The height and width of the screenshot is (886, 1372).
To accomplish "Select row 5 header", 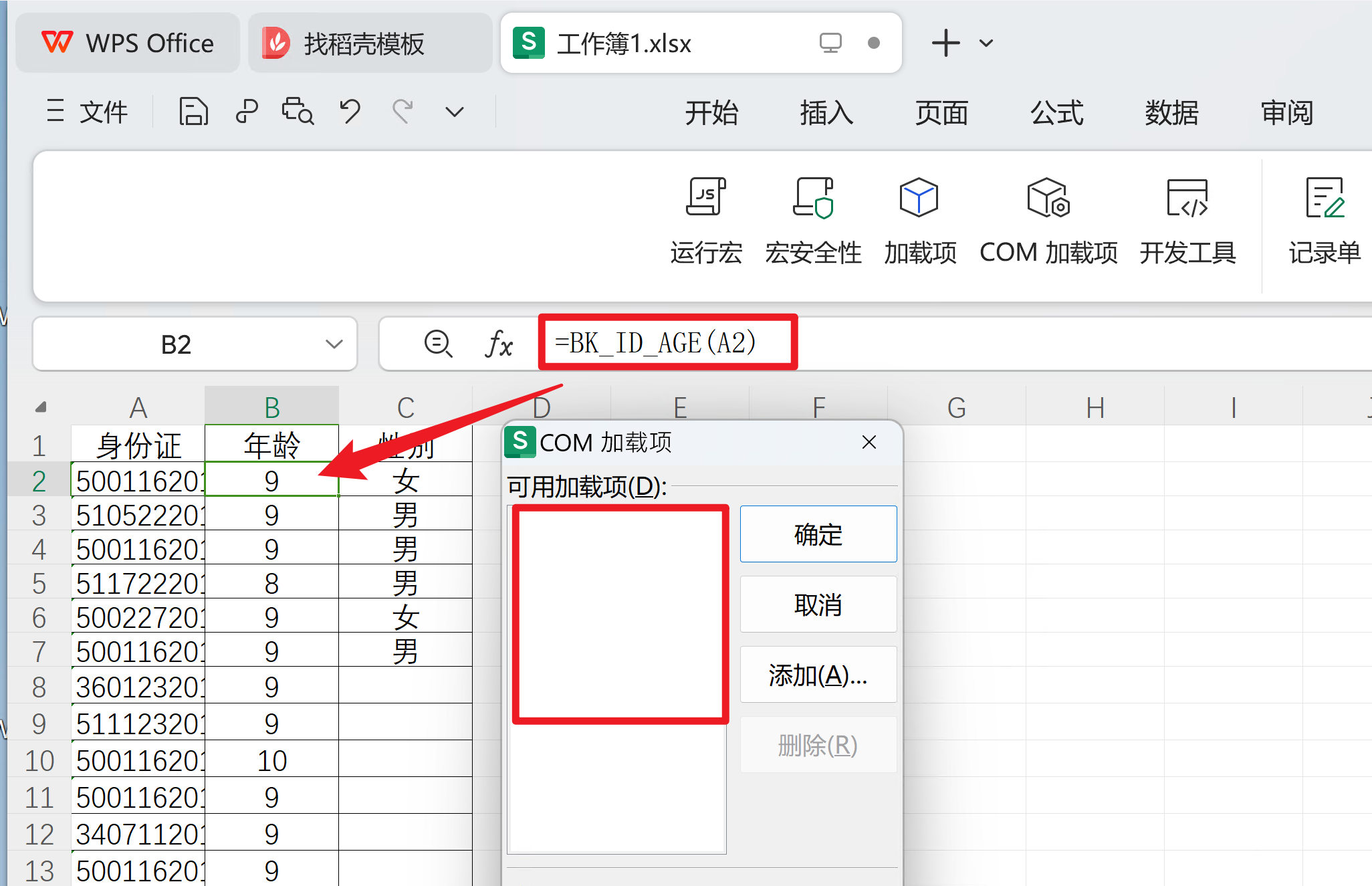I will (39, 583).
